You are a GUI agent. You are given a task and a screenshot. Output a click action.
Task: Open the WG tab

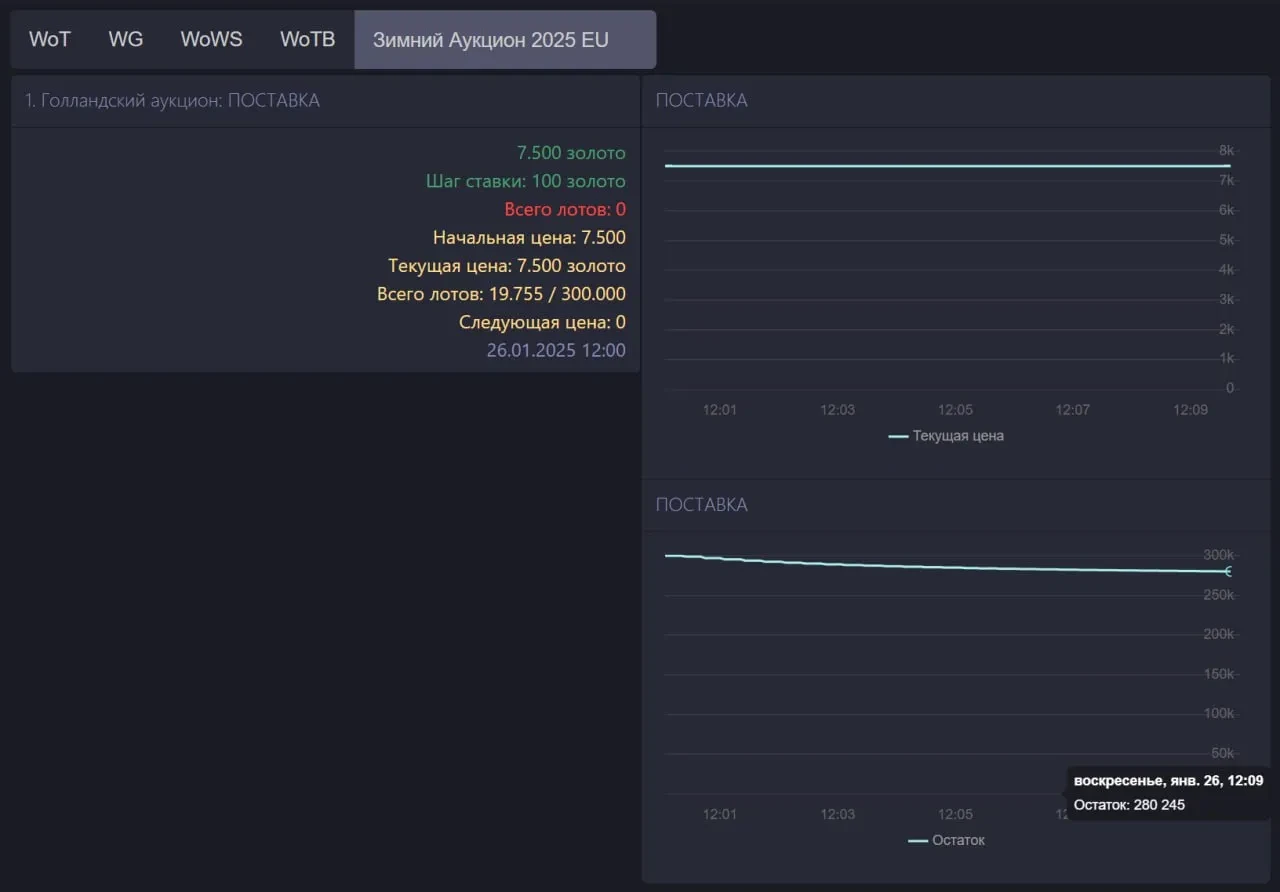tap(126, 40)
